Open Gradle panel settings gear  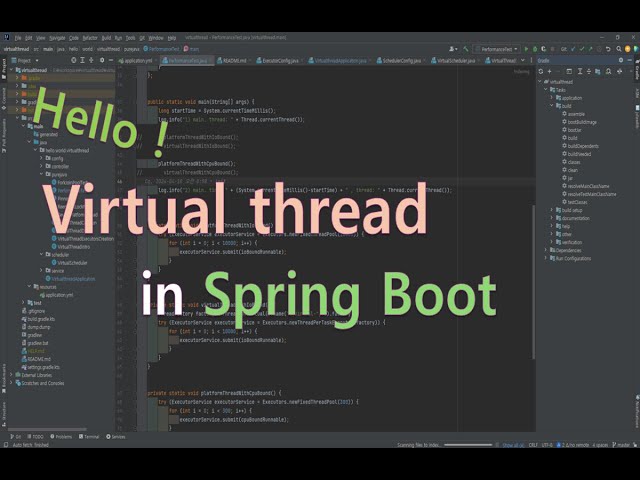621,60
